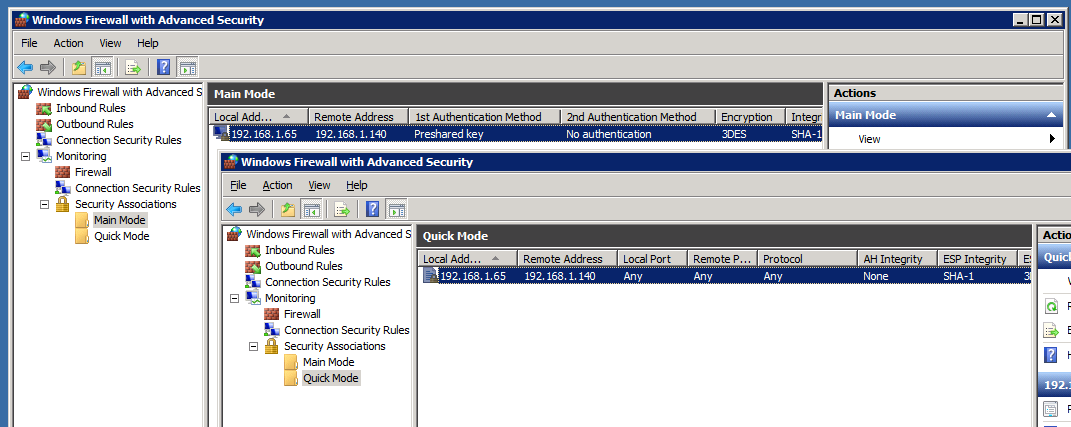Open Help menu in back window
Screen dimensions: 1071x427
coord(148,43)
